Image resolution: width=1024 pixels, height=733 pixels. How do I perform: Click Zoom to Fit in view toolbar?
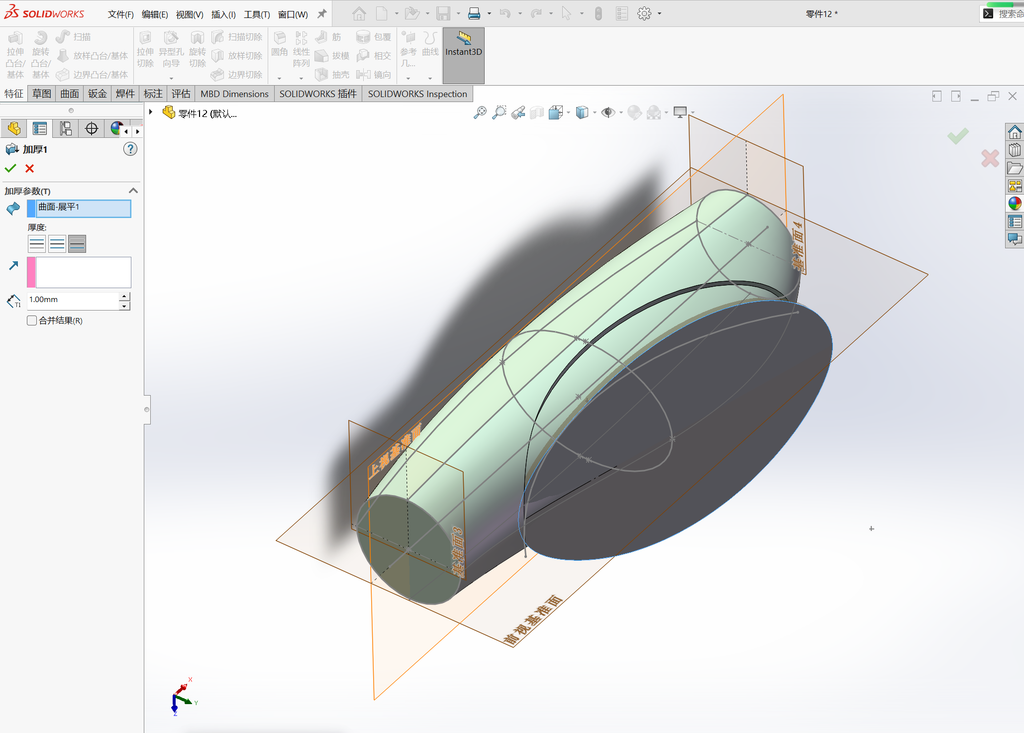[x=480, y=113]
